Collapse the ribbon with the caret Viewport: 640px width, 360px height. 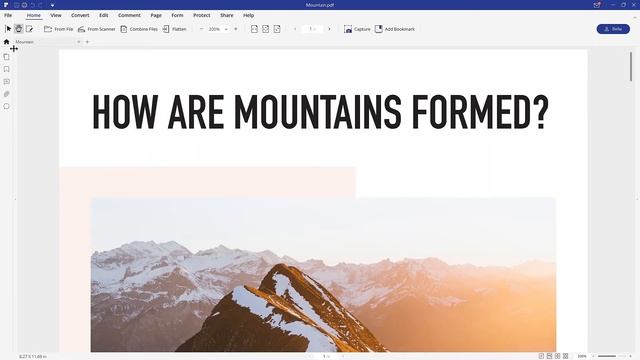(634, 18)
